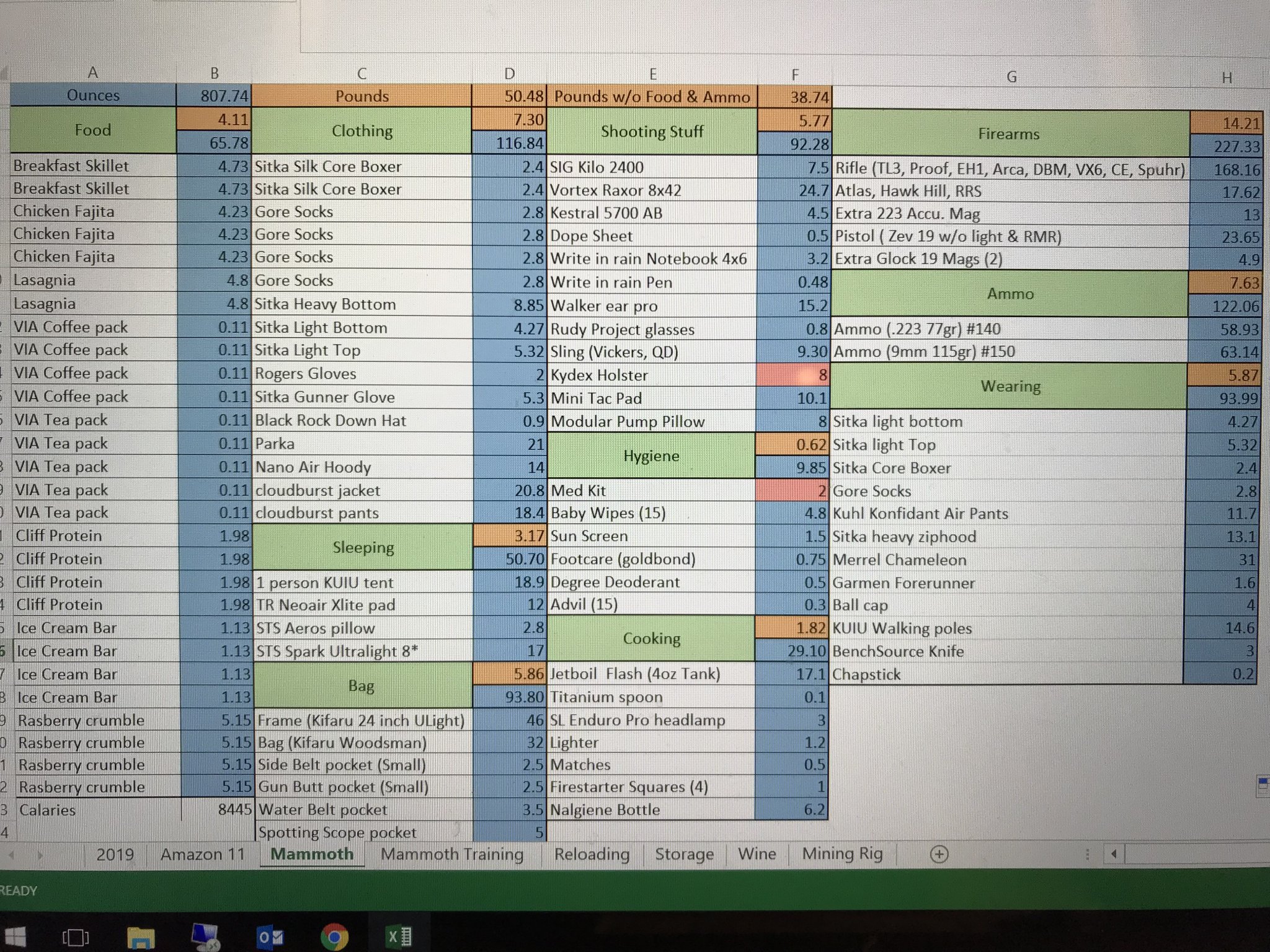Click the red Kydex Holster weight cell
Viewport: 1270px width, 952px height.
point(794,375)
